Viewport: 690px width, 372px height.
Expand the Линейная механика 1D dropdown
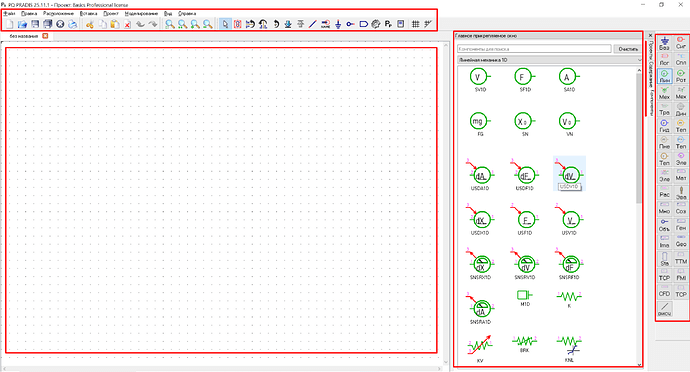point(550,60)
